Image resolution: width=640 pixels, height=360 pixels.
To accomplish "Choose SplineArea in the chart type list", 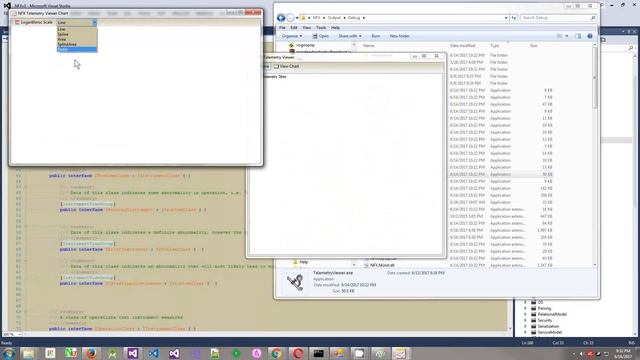I will coord(77,44).
